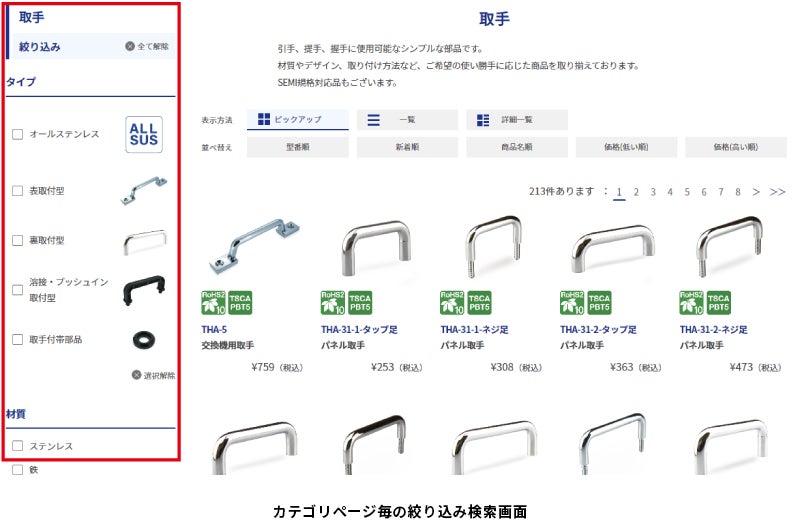Image resolution: width=800 pixels, height=530 pixels.
Task: Check the オールステンレス checkbox
Action: 18,134
